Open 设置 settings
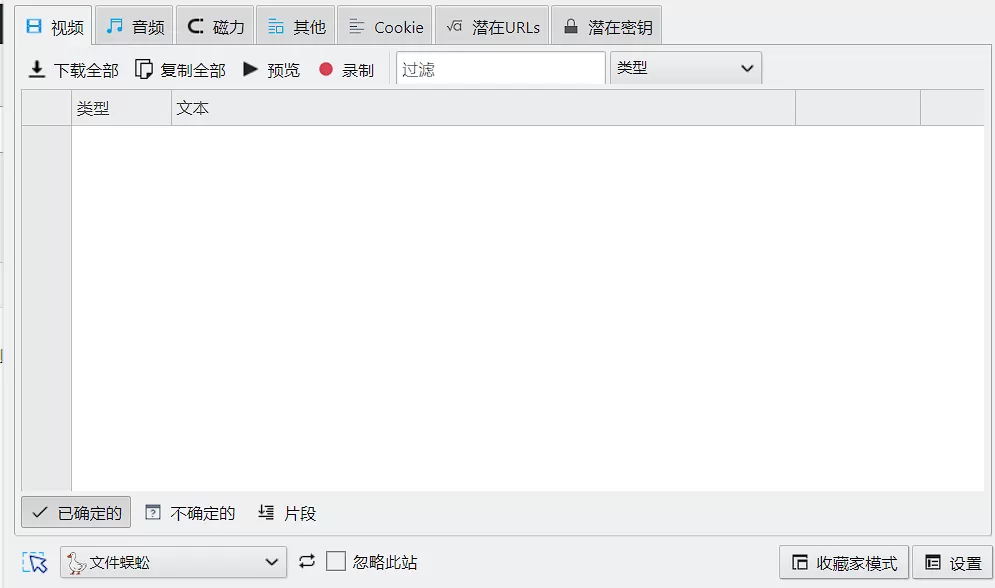Viewport: 995px width, 588px height. click(x=953, y=562)
